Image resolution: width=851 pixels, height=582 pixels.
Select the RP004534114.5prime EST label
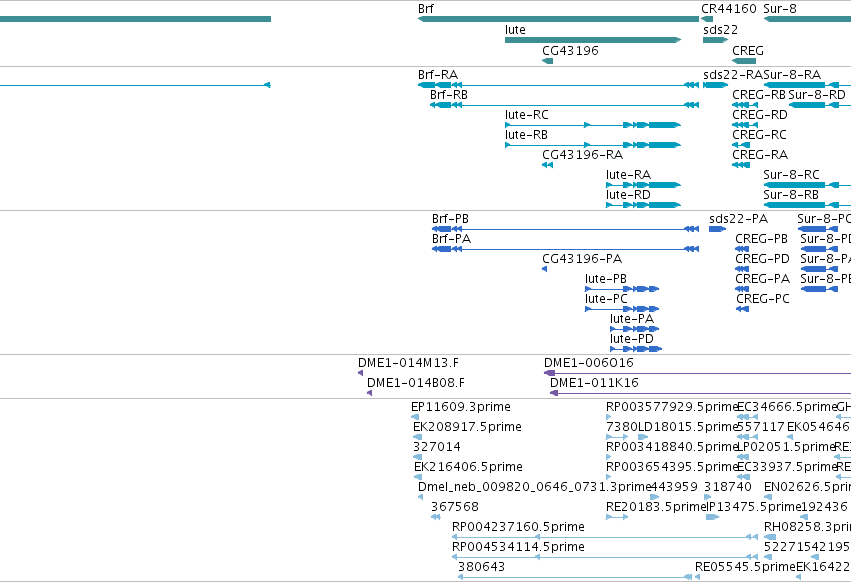518,548
